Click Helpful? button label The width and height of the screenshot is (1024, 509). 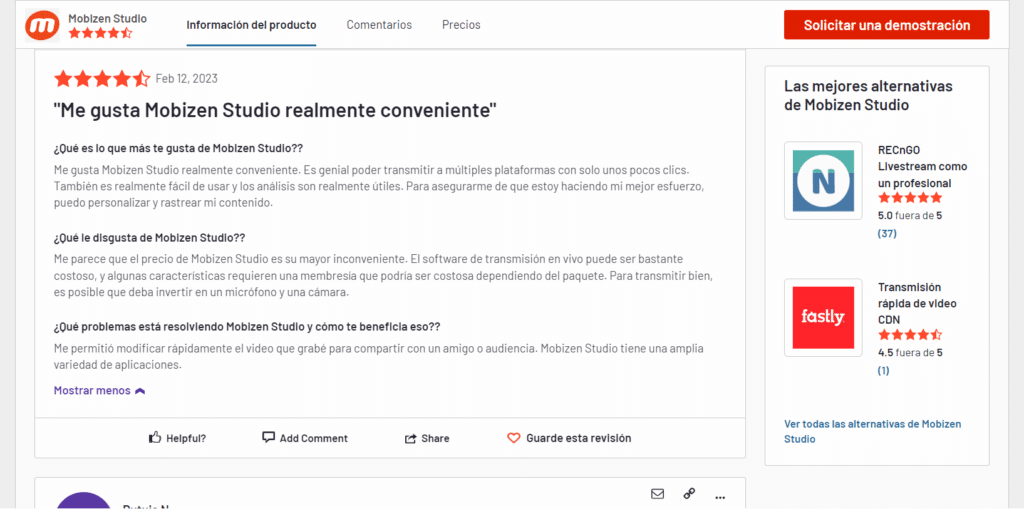[x=186, y=438]
